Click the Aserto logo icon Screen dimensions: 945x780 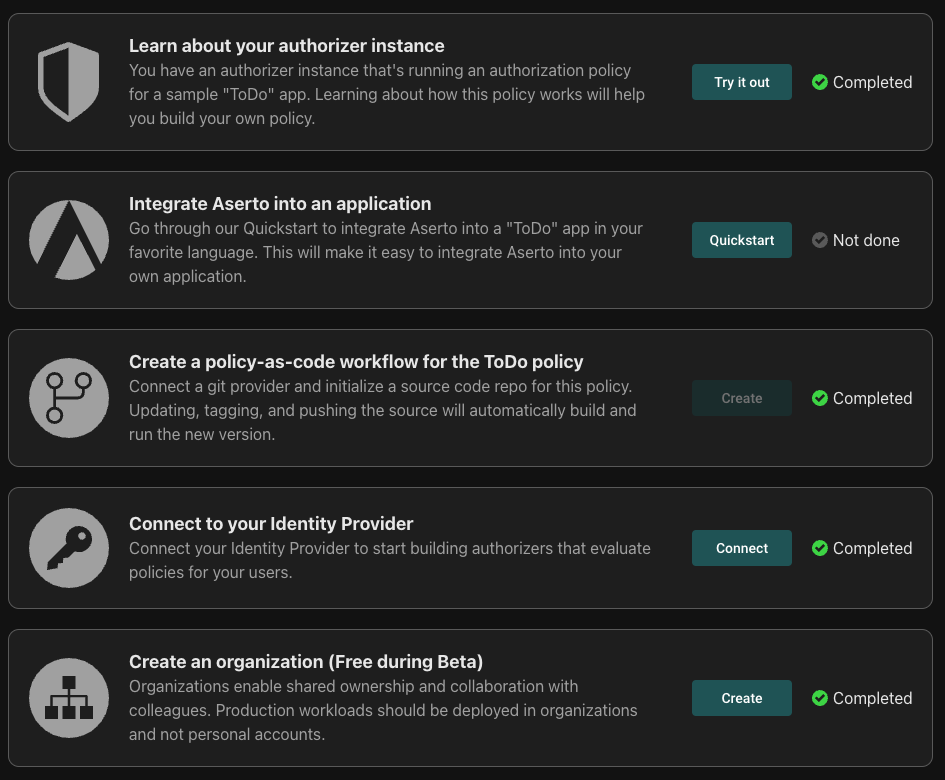click(69, 240)
